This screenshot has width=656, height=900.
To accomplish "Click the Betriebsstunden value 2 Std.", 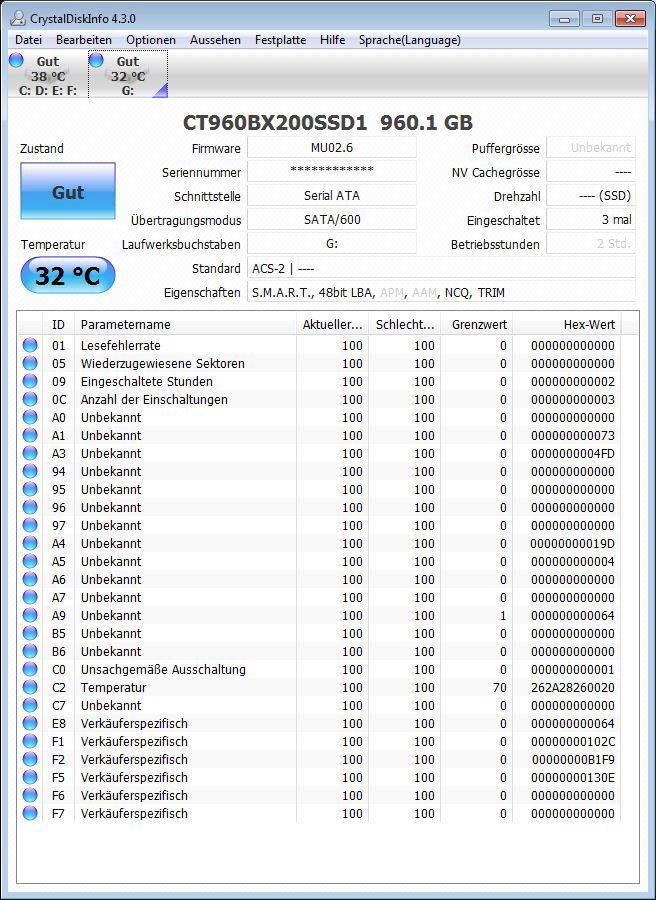I will (x=591, y=244).
